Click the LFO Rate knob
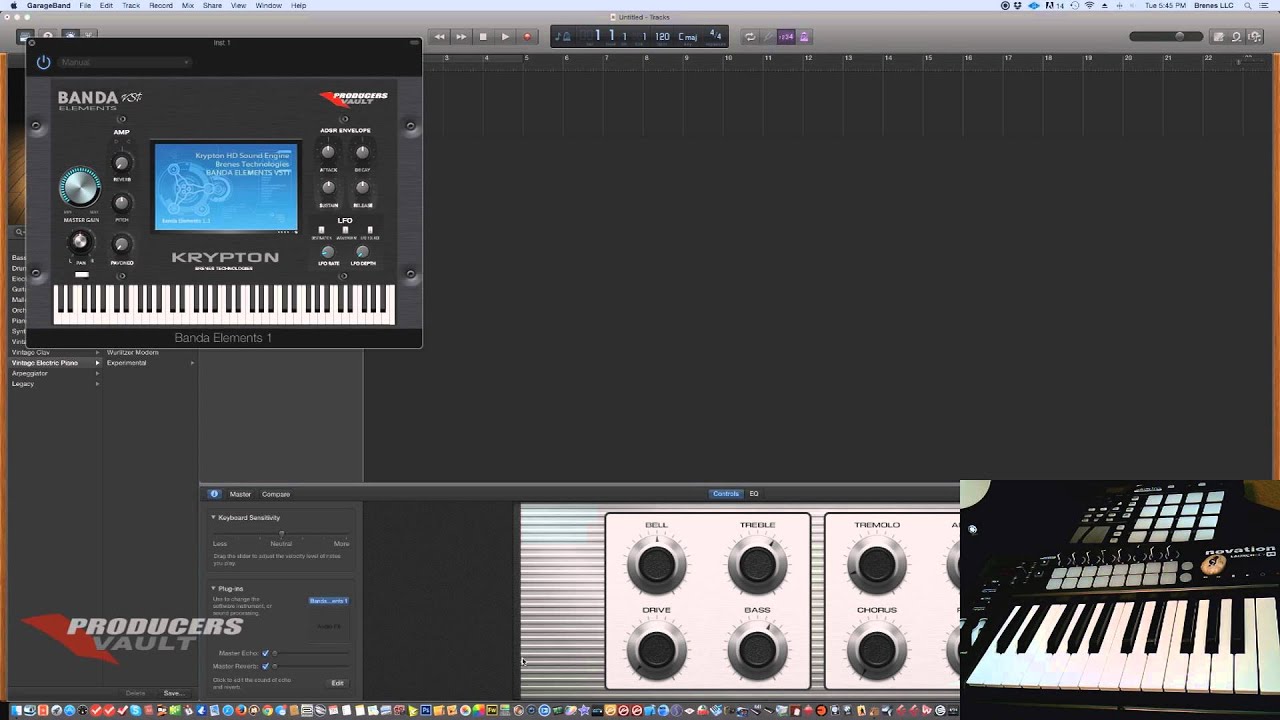The image size is (1280, 720). [x=327, y=252]
